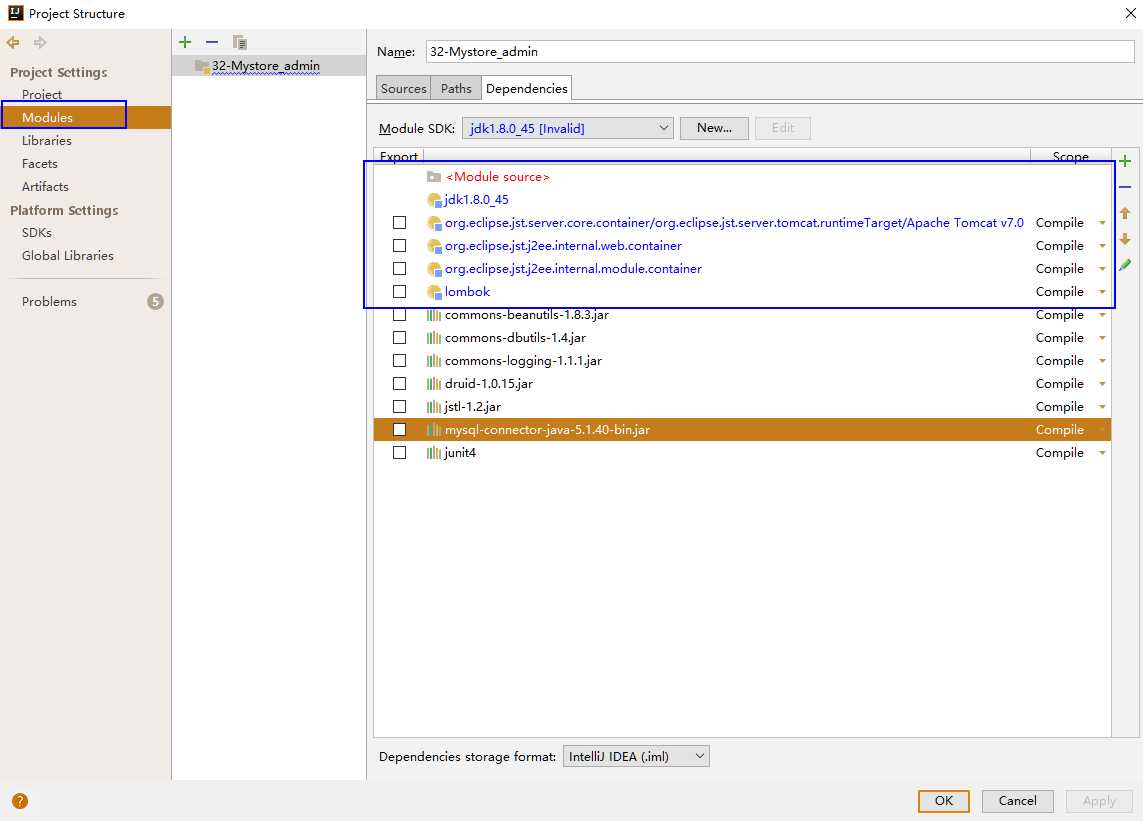This screenshot has width=1143, height=821.
Task: Select Libraries in the sidebar
Action: [47, 140]
